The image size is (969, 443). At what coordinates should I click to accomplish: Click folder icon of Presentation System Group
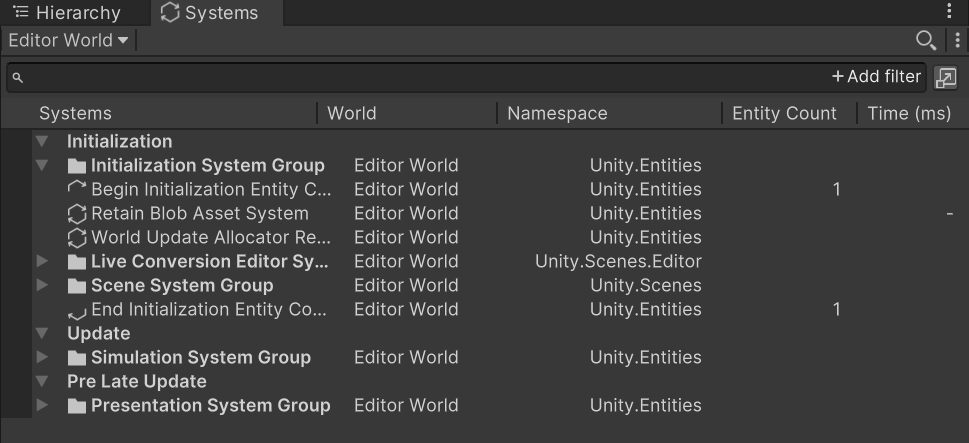click(x=77, y=406)
